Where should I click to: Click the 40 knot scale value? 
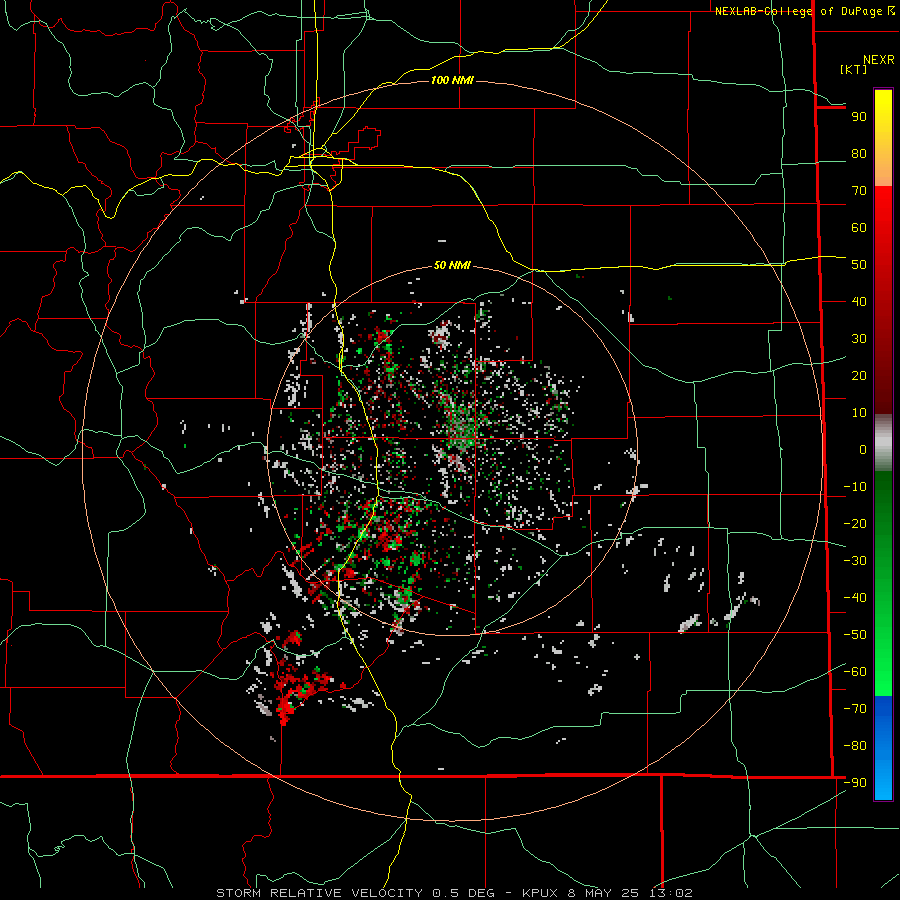pyautogui.click(x=859, y=302)
